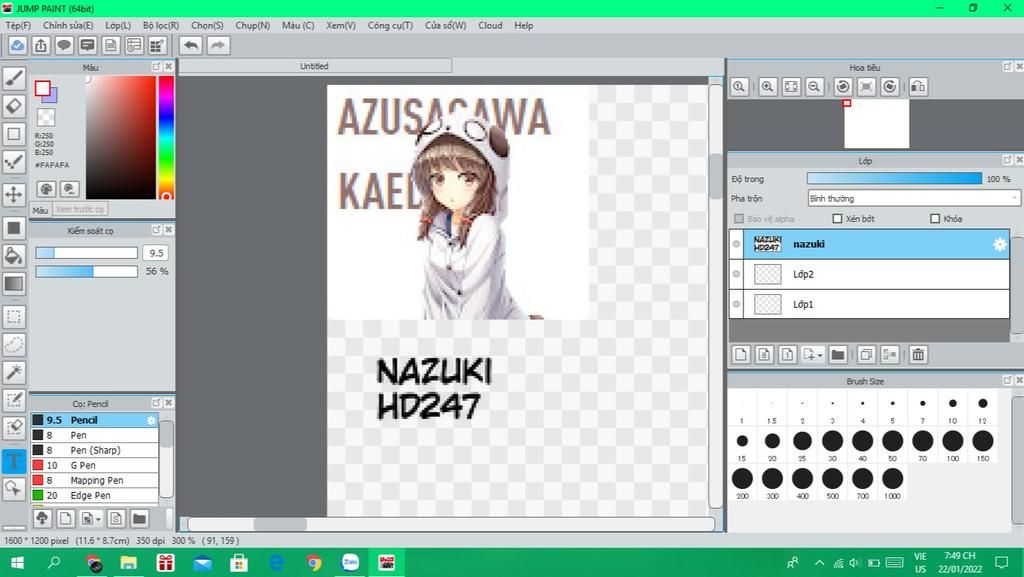Expand the add layer dropdown arrow
The height and width of the screenshot is (577, 1024).
coord(820,355)
